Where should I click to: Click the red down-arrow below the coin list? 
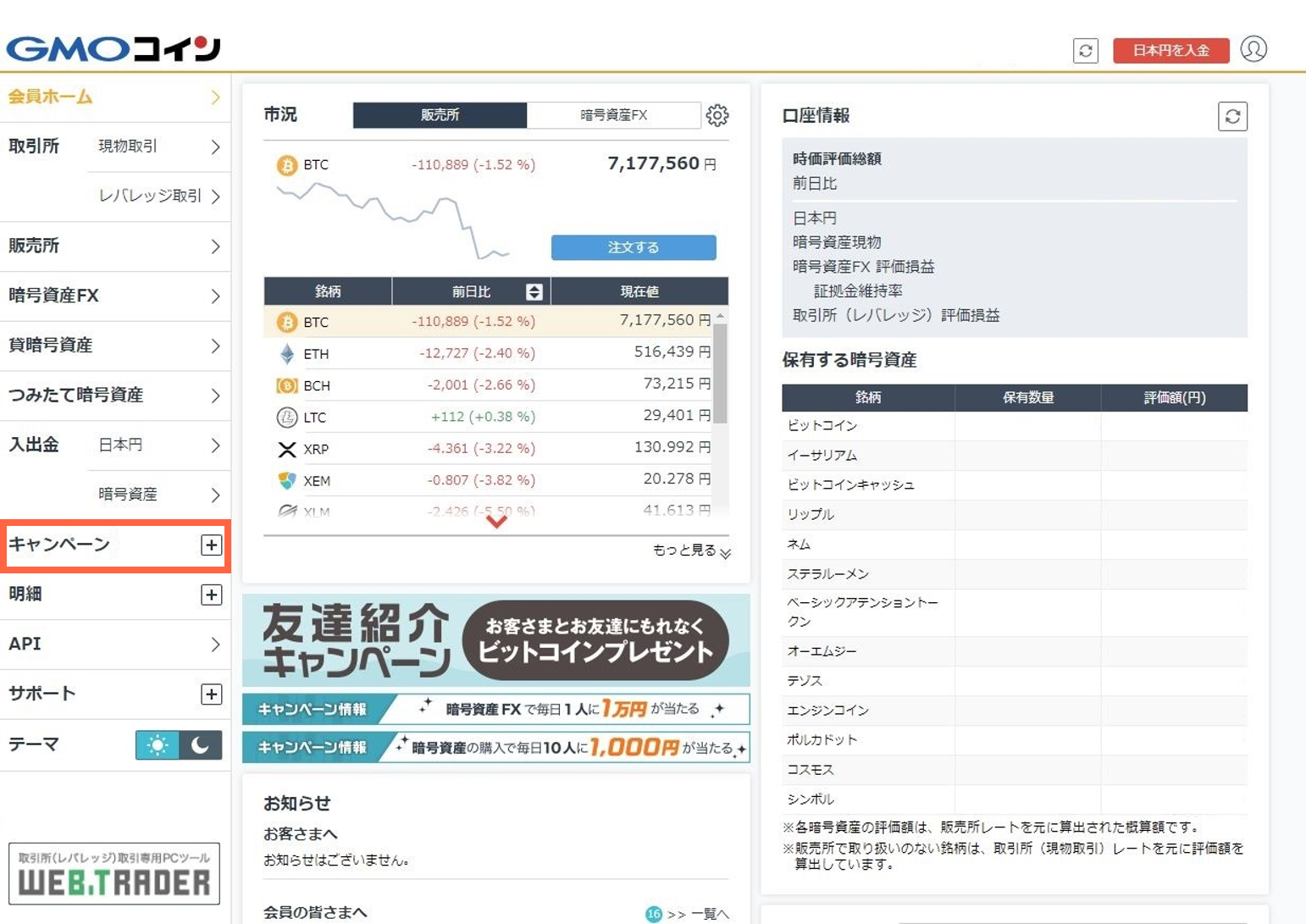[496, 521]
